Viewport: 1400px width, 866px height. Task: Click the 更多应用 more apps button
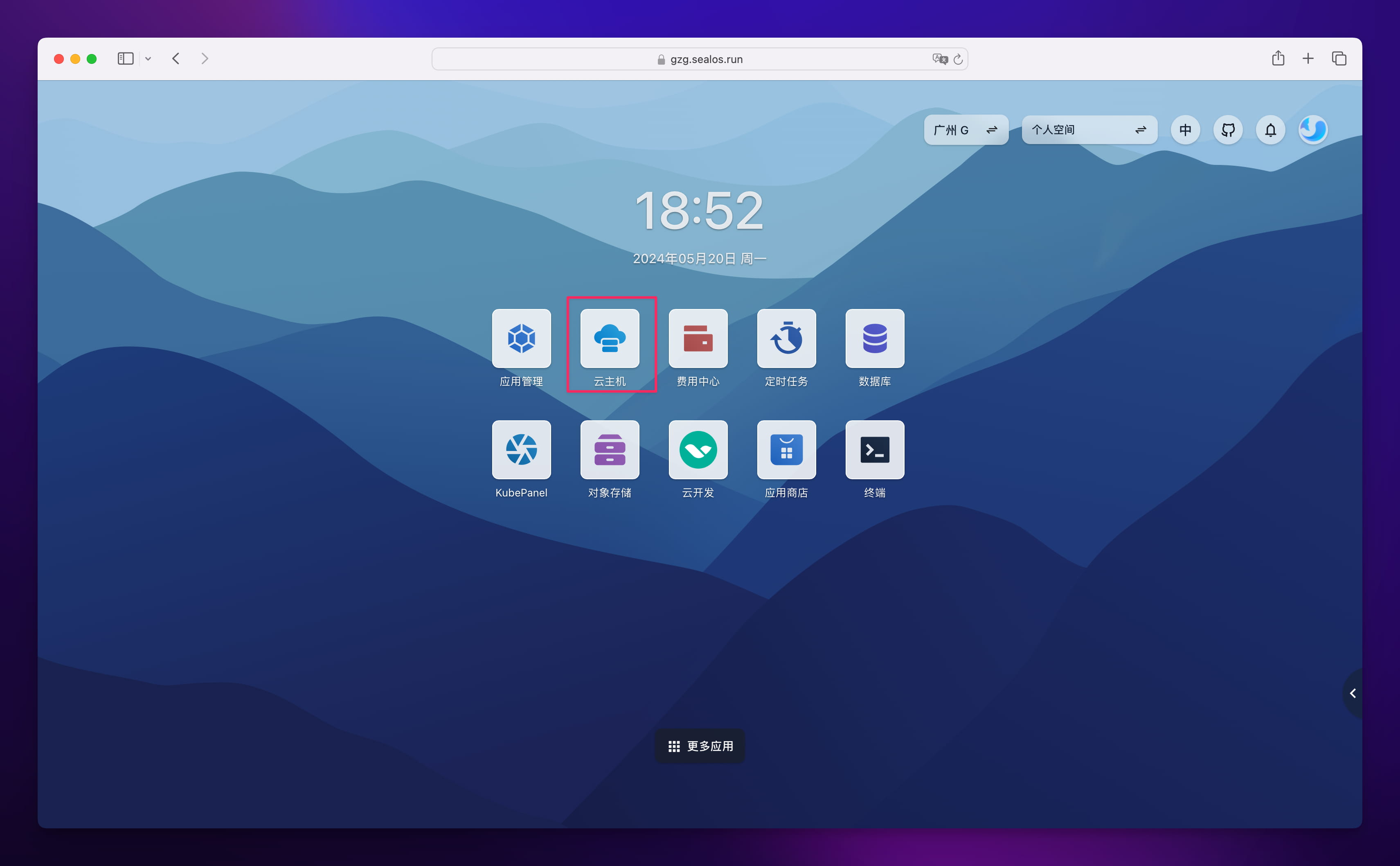(x=700, y=746)
